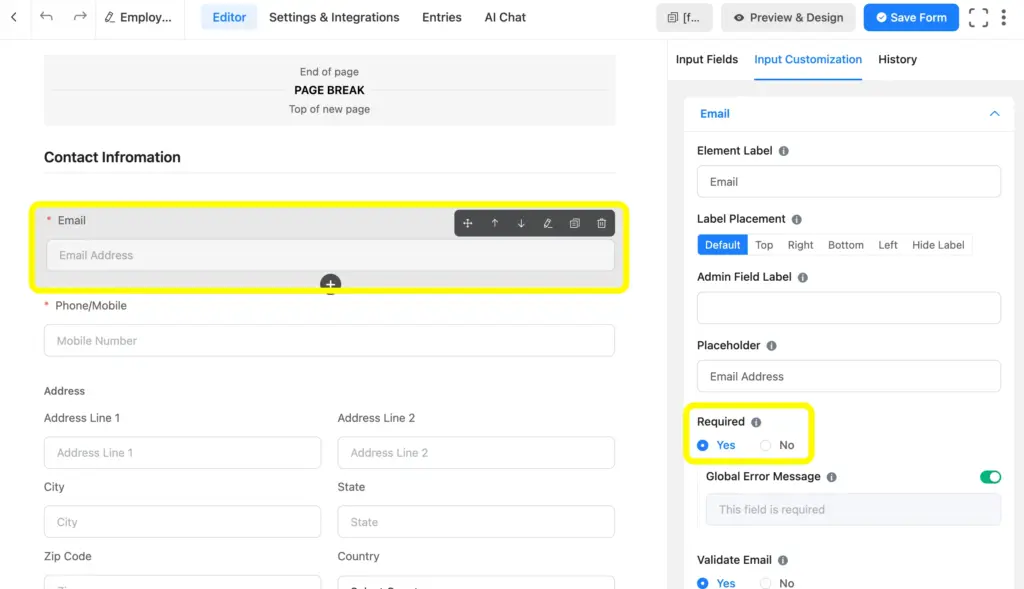Click the Save Form button
1024x589 pixels.
(910, 18)
